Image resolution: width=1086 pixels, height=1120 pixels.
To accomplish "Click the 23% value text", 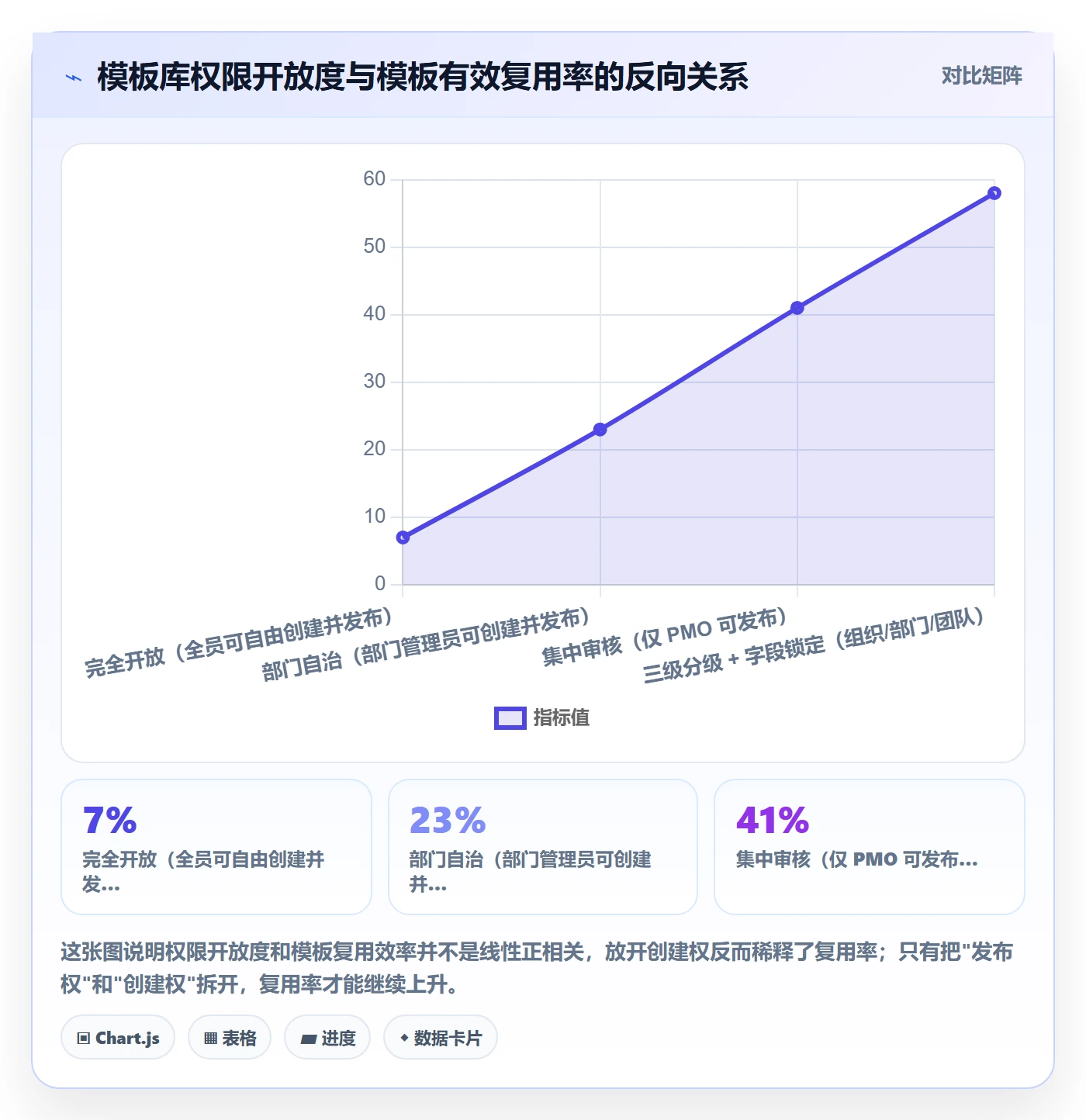I will [448, 821].
